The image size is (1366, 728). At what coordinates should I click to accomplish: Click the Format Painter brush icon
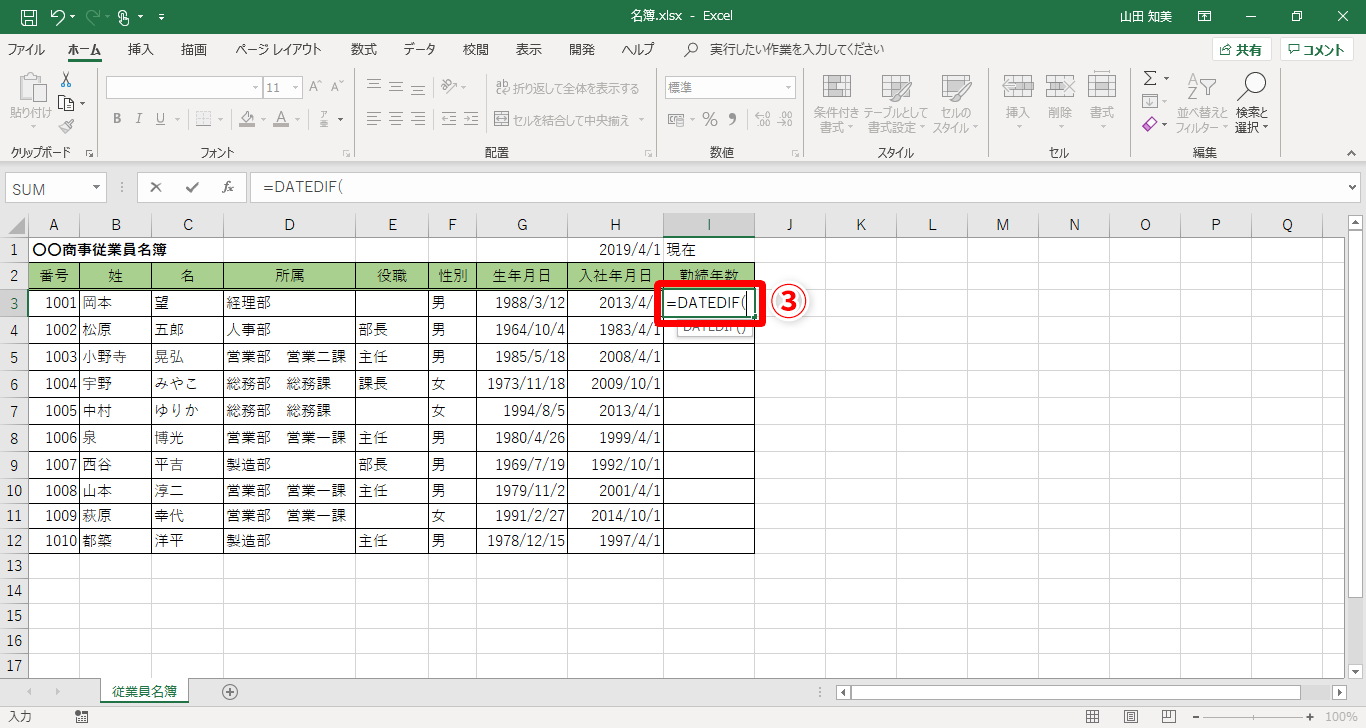66,126
